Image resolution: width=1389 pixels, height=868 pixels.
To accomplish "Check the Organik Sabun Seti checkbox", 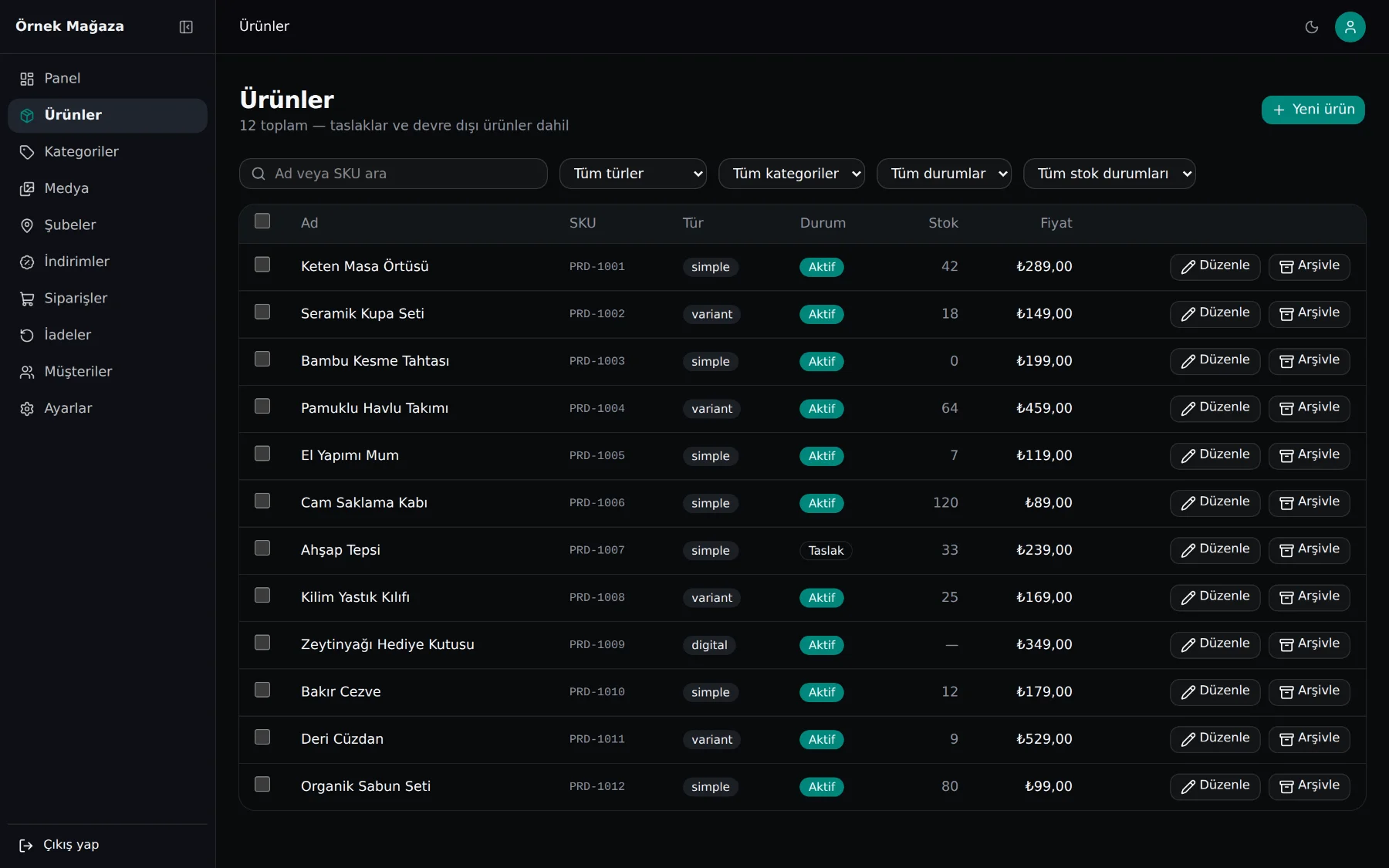I will point(262,784).
